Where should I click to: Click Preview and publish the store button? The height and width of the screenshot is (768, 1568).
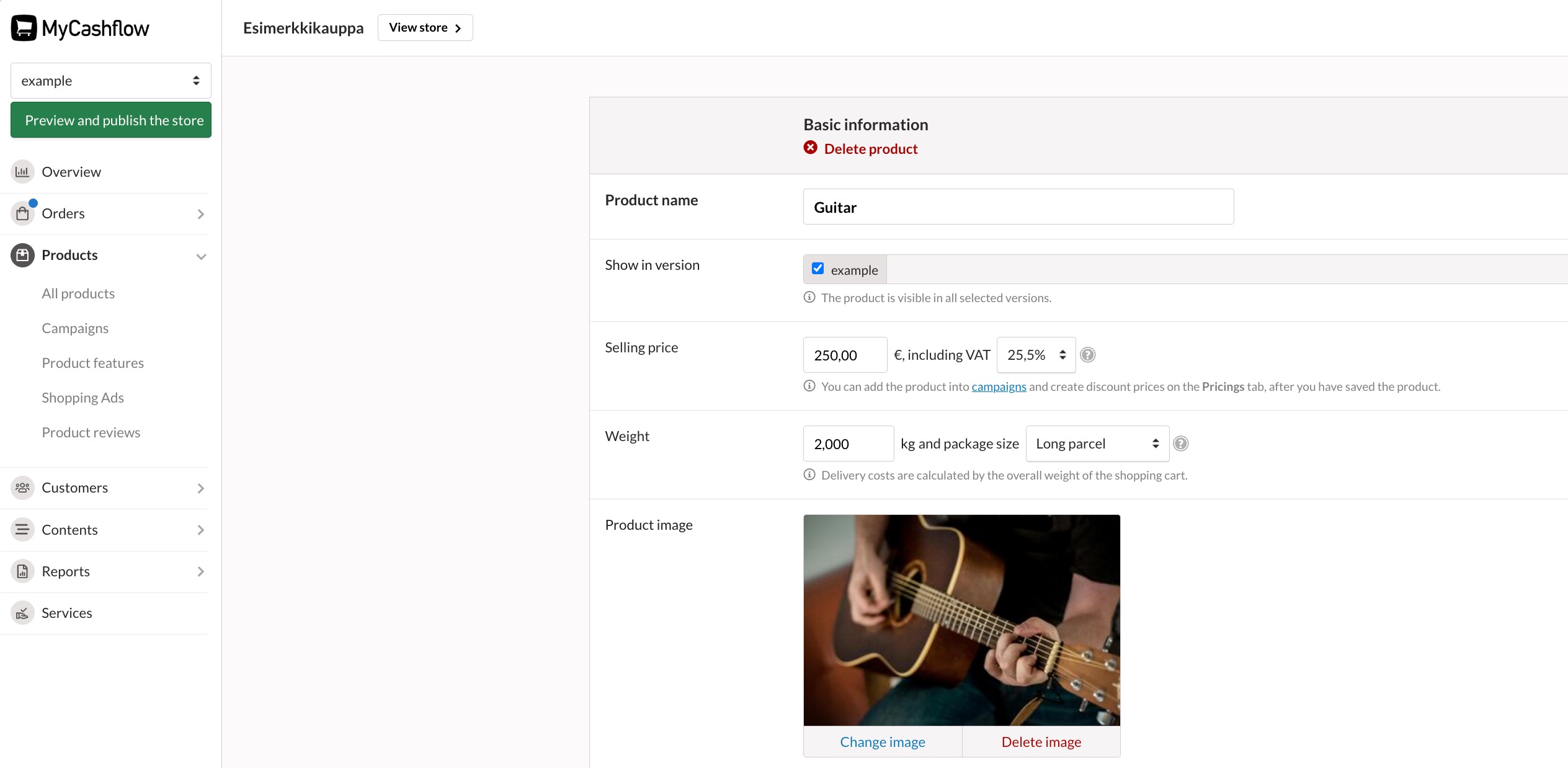(x=110, y=120)
